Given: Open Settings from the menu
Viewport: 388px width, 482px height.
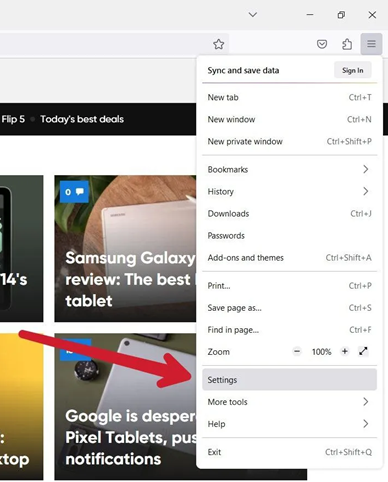Looking at the screenshot, I should (x=289, y=380).
